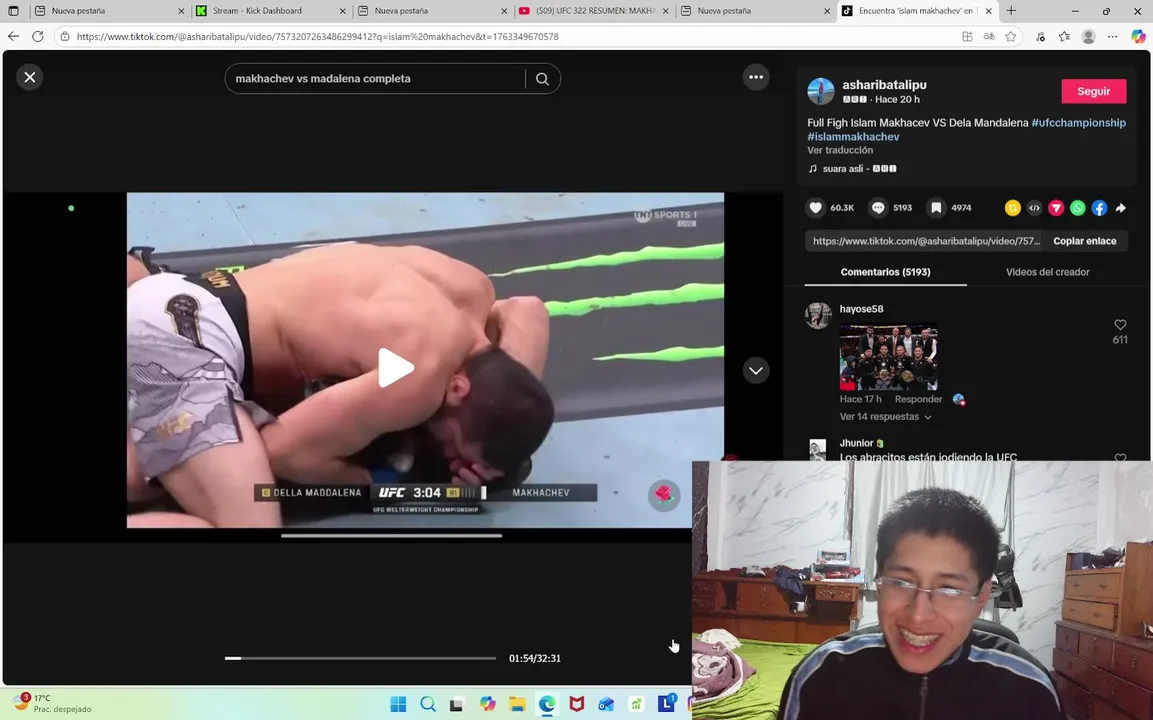This screenshot has height=720, width=1153.
Task: Click the browser back arrow
Action: tap(13, 37)
